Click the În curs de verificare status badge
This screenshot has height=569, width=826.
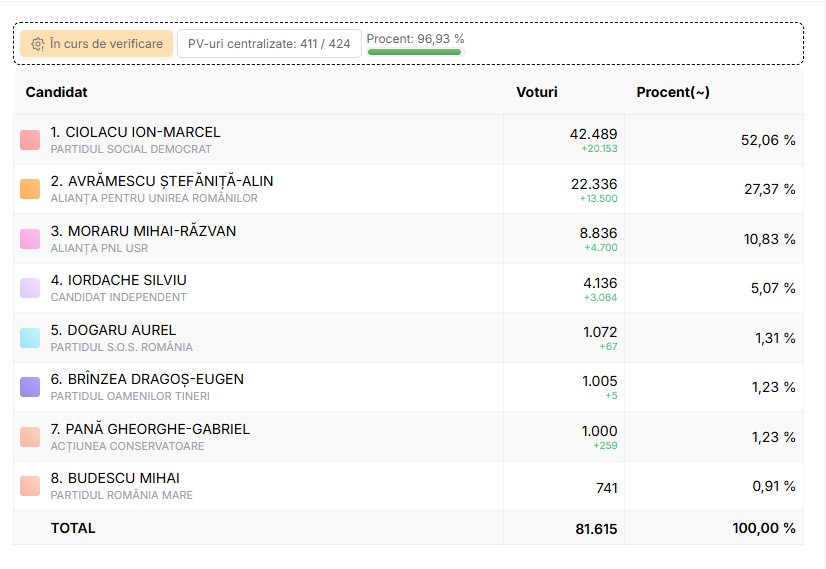[x=96, y=44]
